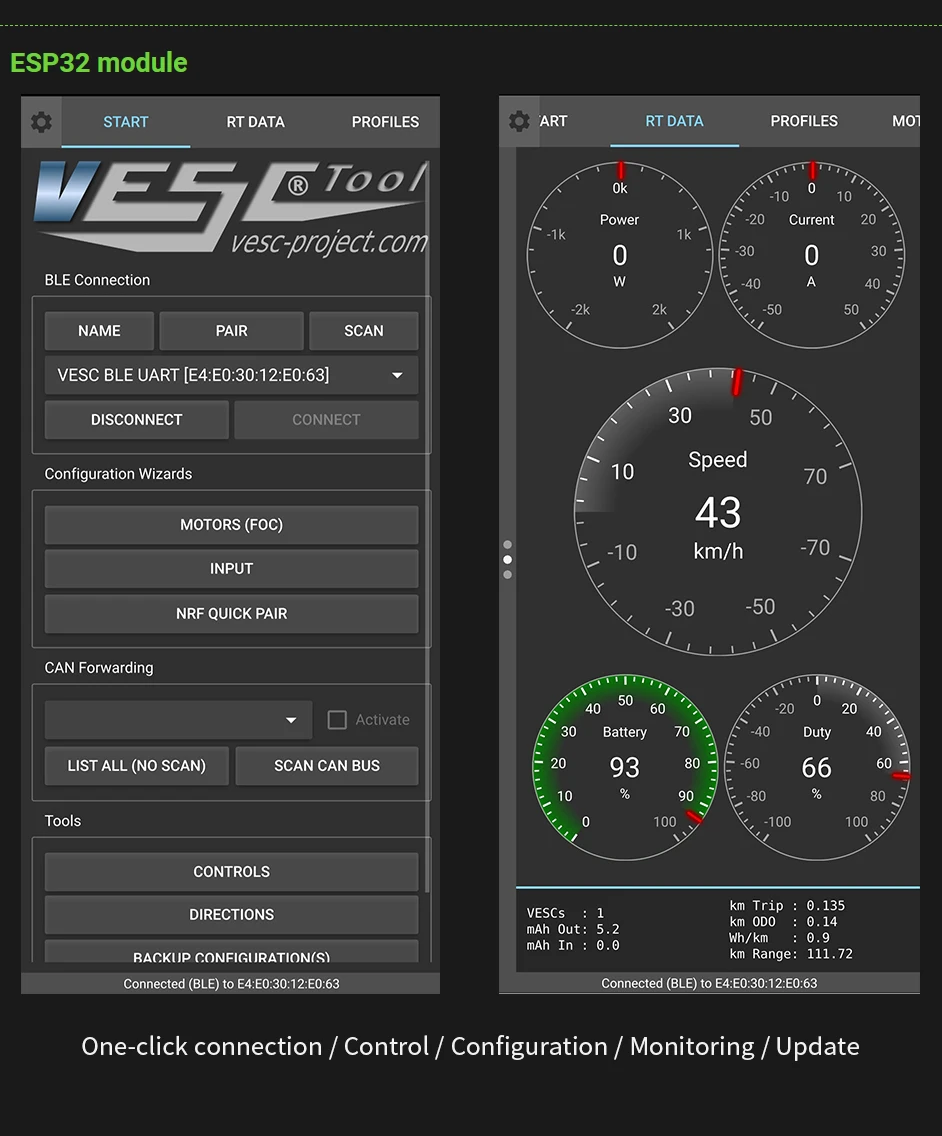Open PROFILES tab in left screen

click(385, 122)
